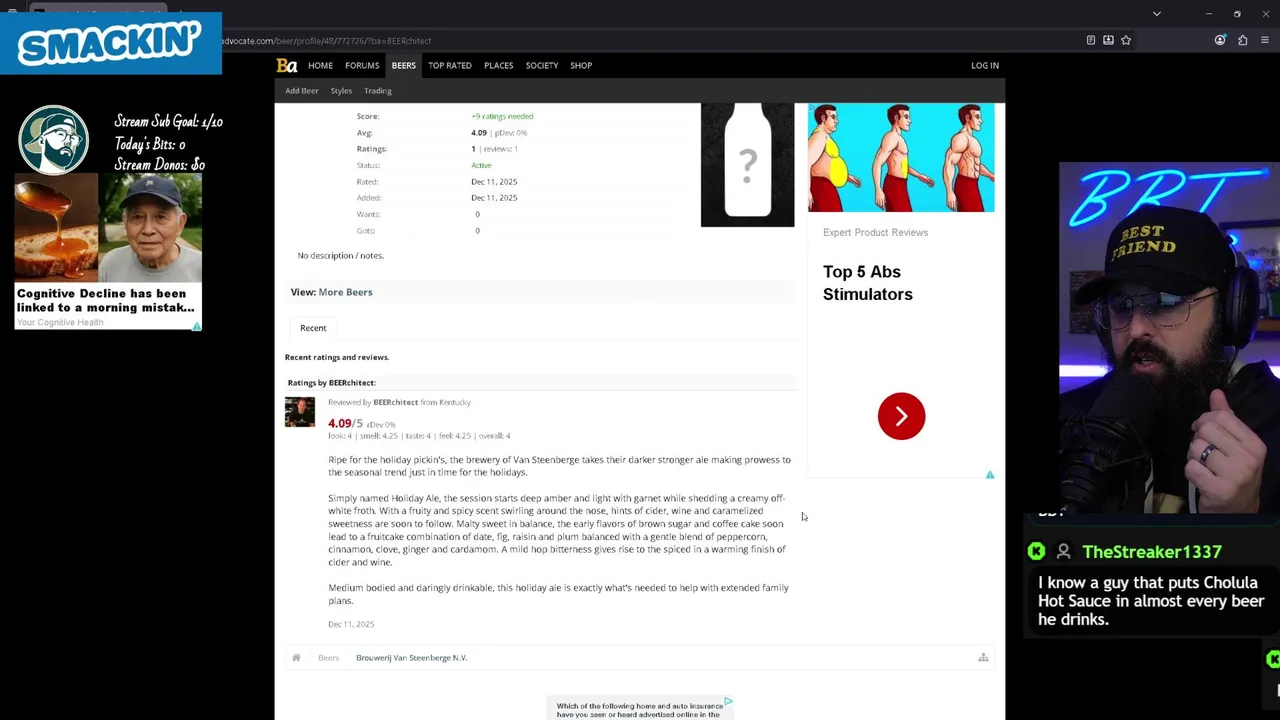Click Add Beer in the sub navigation
Image resolution: width=1280 pixels, height=720 pixels.
(302, 91)
